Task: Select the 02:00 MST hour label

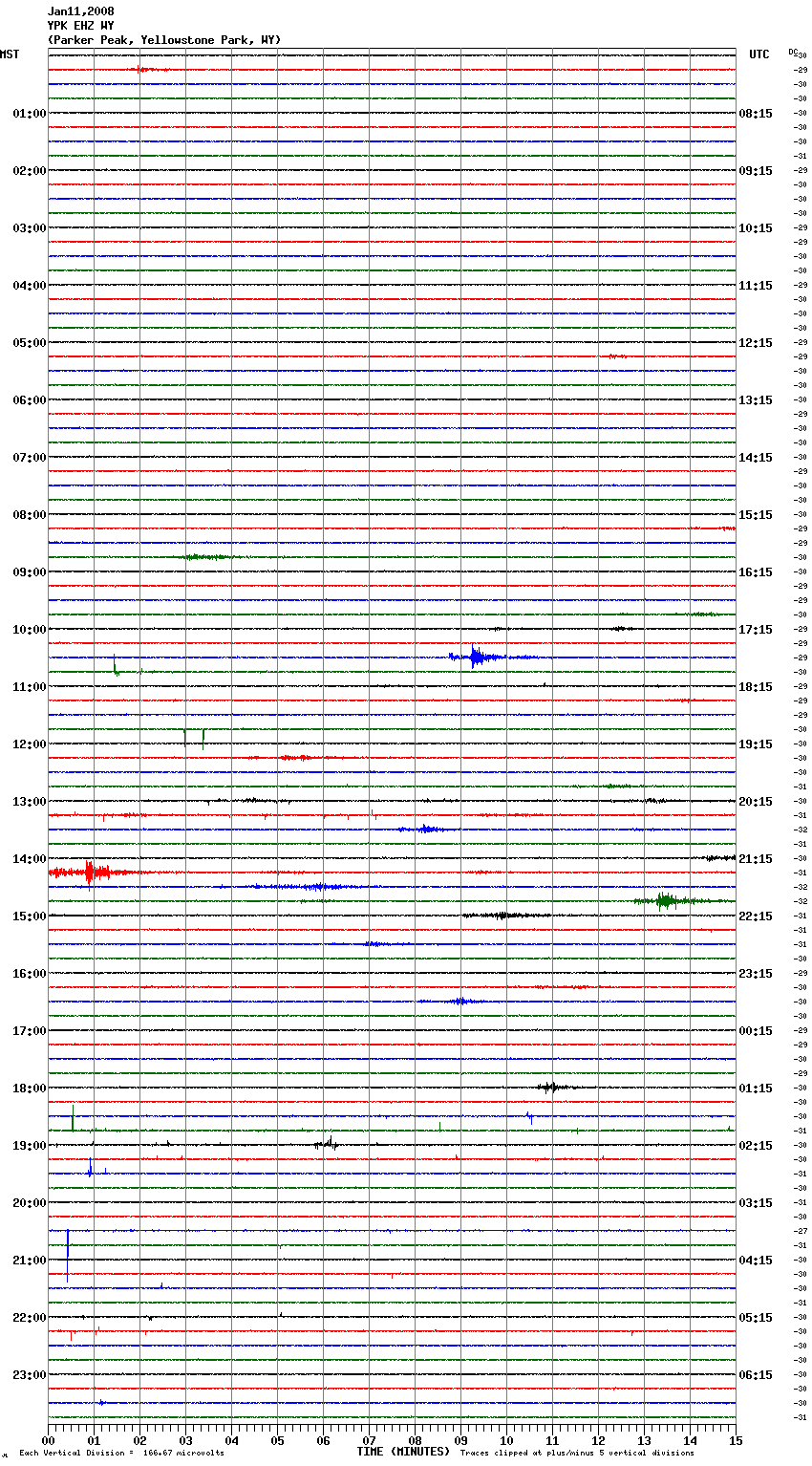Action: pos(30,171)
